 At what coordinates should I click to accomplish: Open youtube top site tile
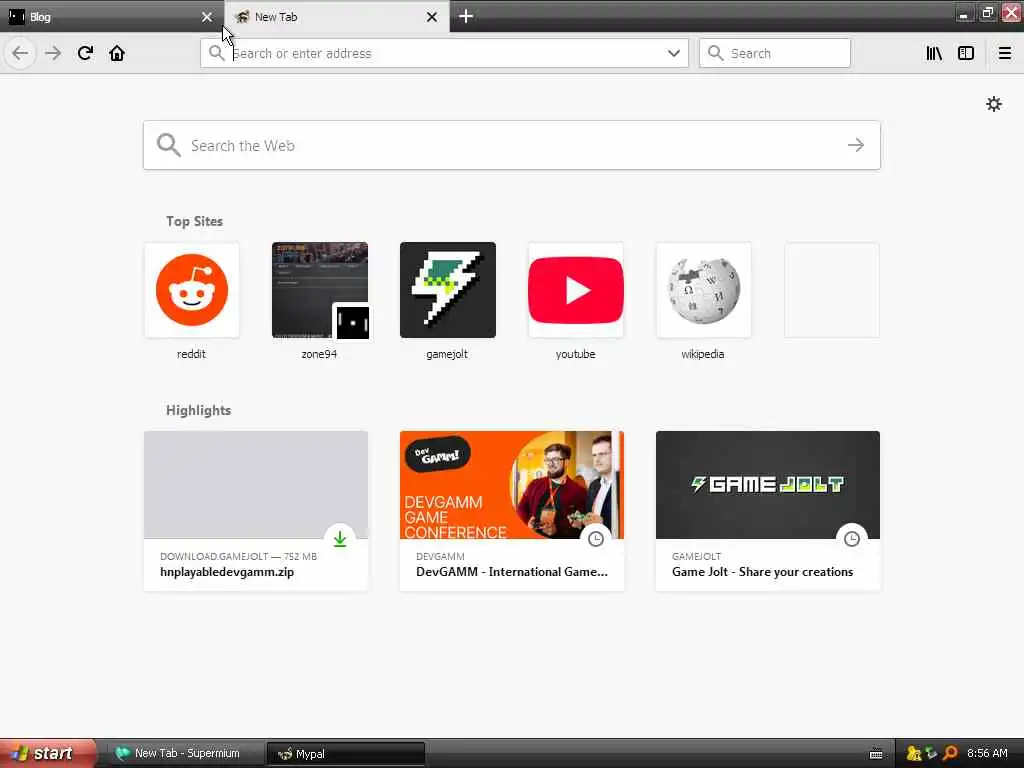pyautogui.click(x=576, y=290)
